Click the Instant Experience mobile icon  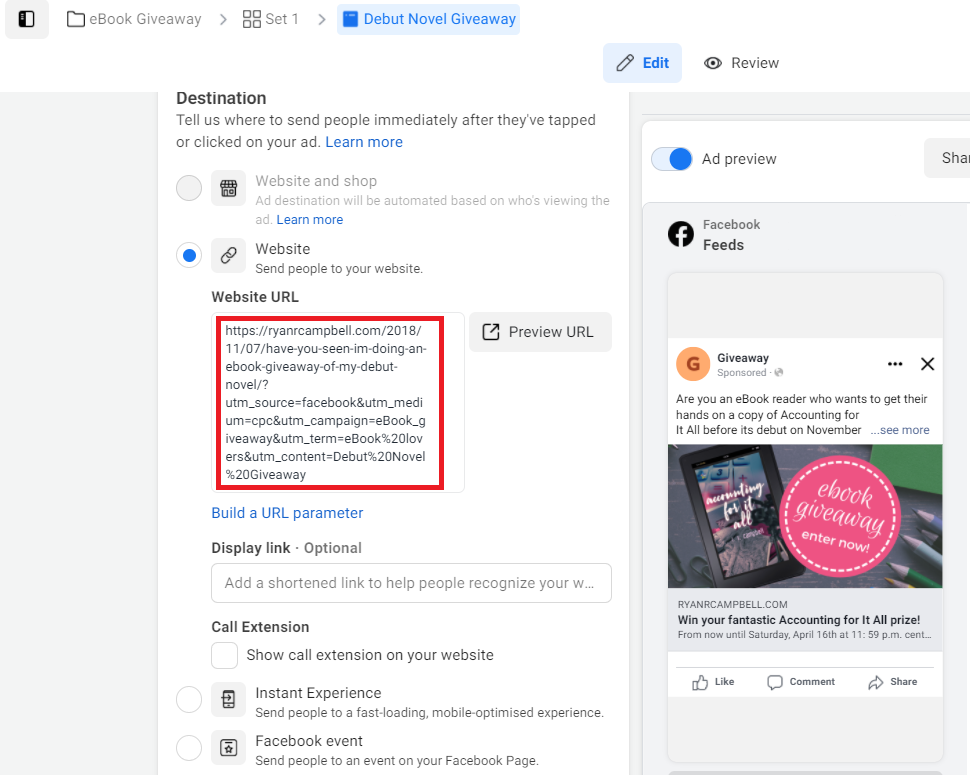point(228,700)
